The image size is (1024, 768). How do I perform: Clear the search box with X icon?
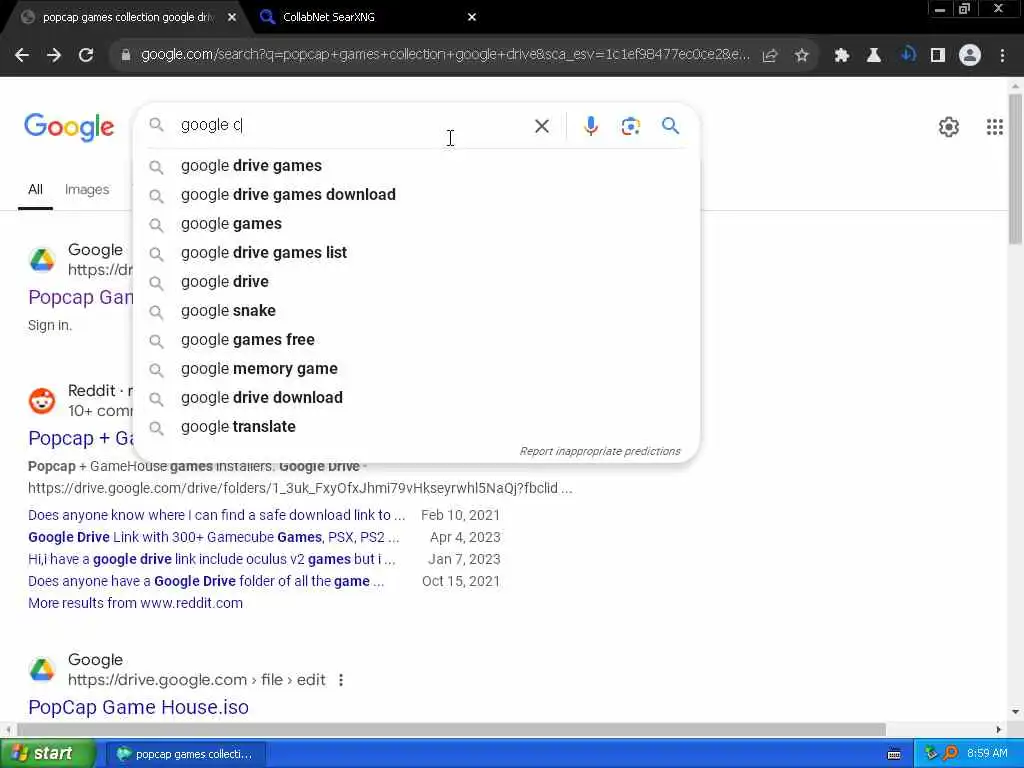(x=541, y=126)
